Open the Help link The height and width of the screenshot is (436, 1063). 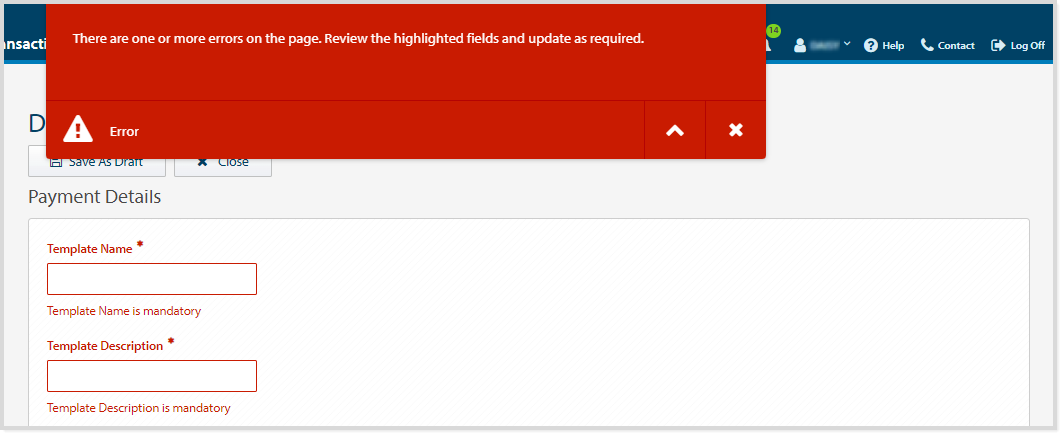[x=893, y=45]
